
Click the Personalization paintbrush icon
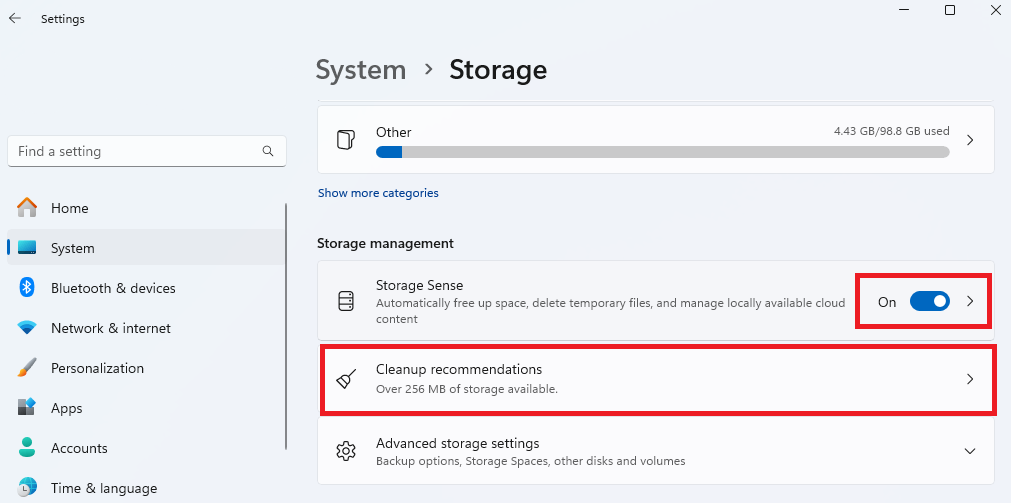27,368
